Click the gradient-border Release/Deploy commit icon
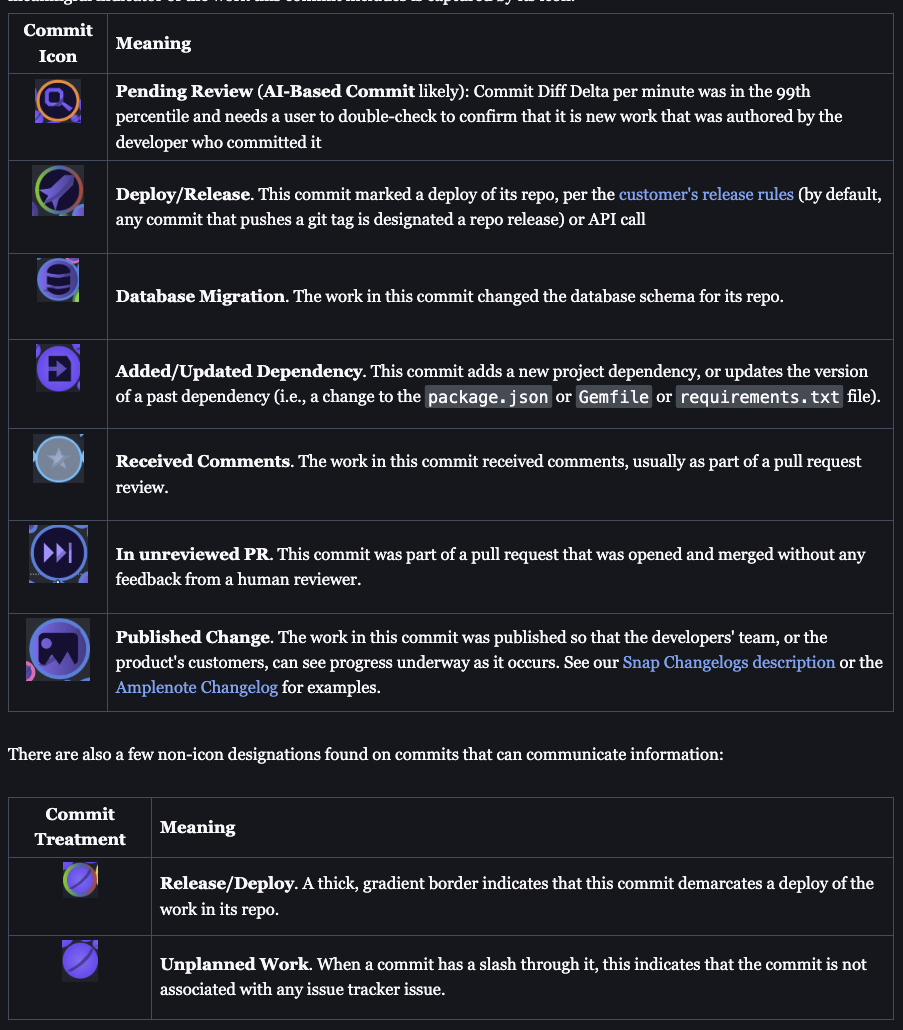 [80, 879]
